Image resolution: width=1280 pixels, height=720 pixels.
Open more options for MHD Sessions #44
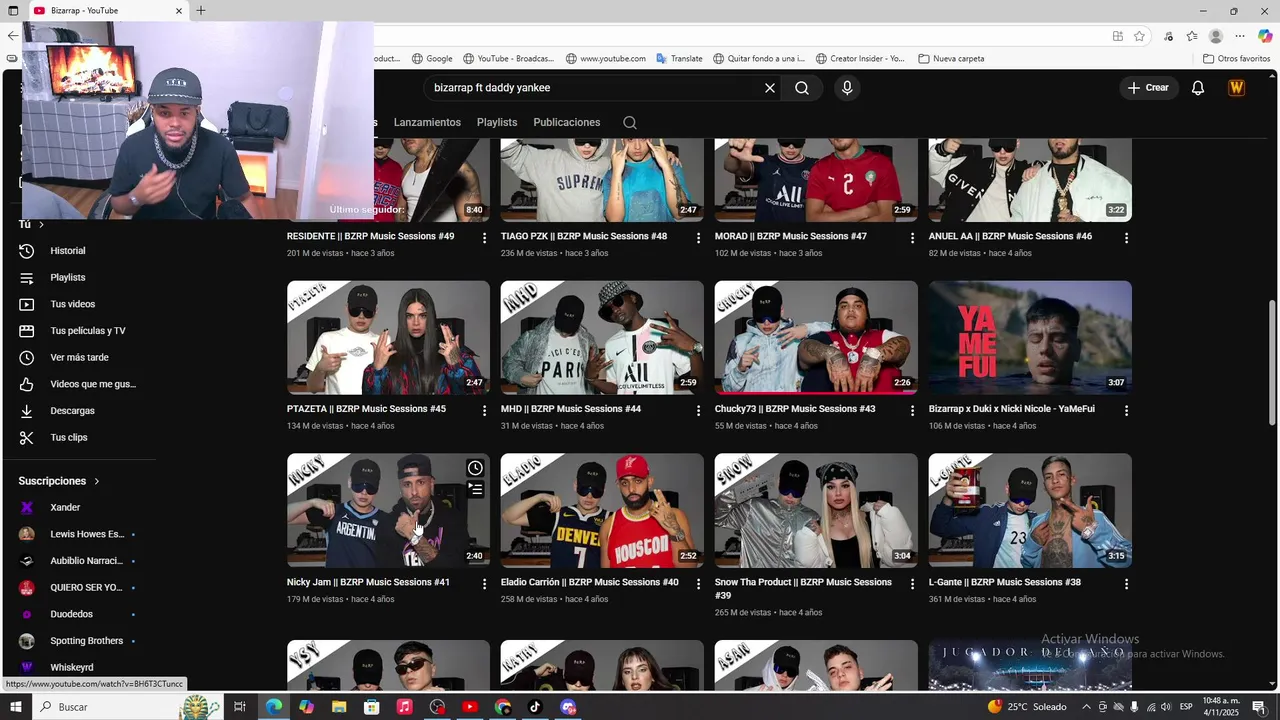click(x=699, y=411)
